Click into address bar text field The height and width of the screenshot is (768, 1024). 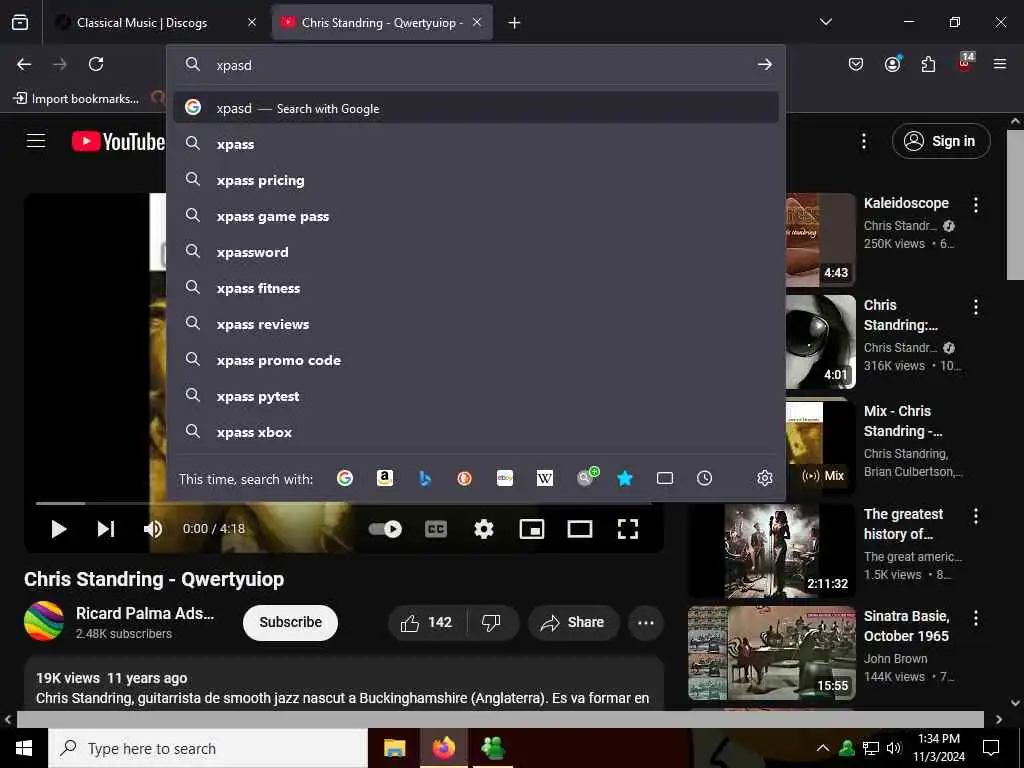482,65
